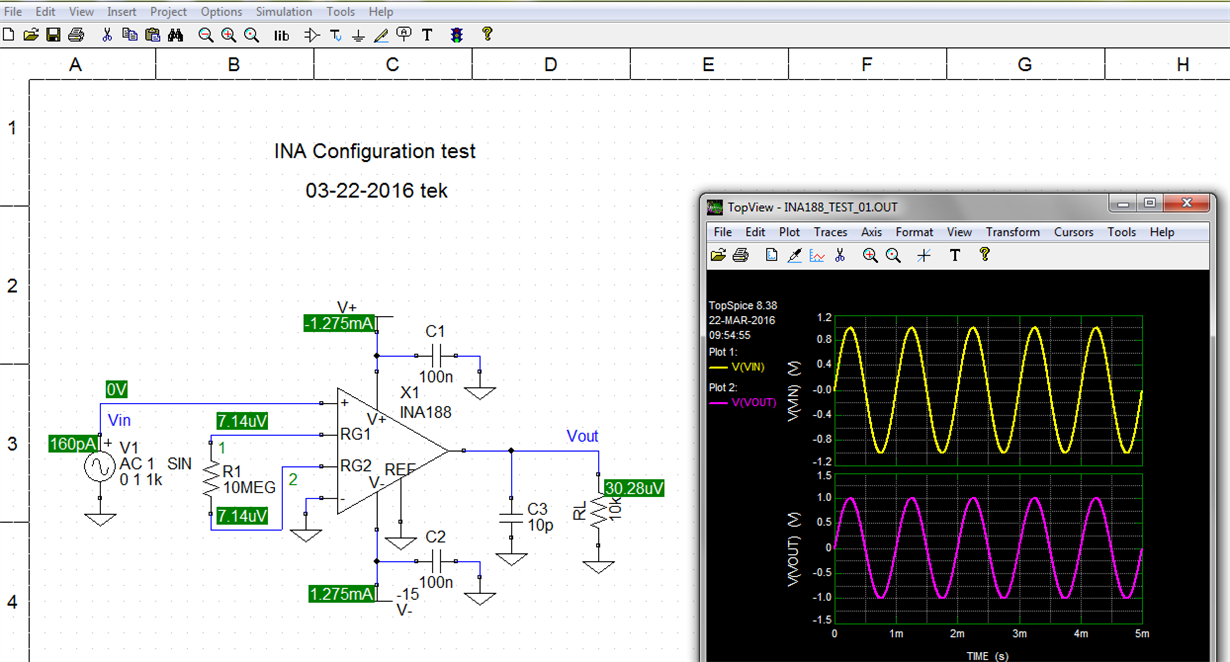
Task: Open the Cursors menu in TopView
Action: [x=1073, y=232]
